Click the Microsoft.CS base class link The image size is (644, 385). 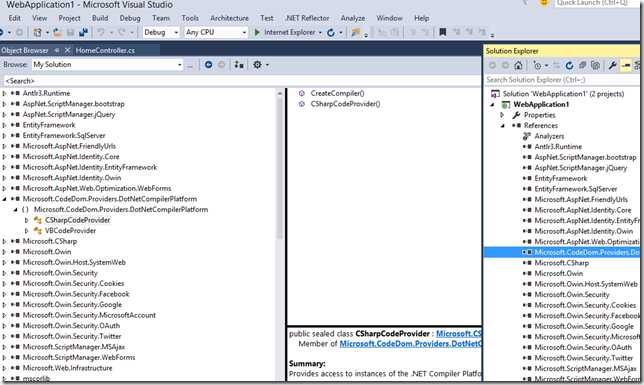pyautogui.click(x=459, y=334)
